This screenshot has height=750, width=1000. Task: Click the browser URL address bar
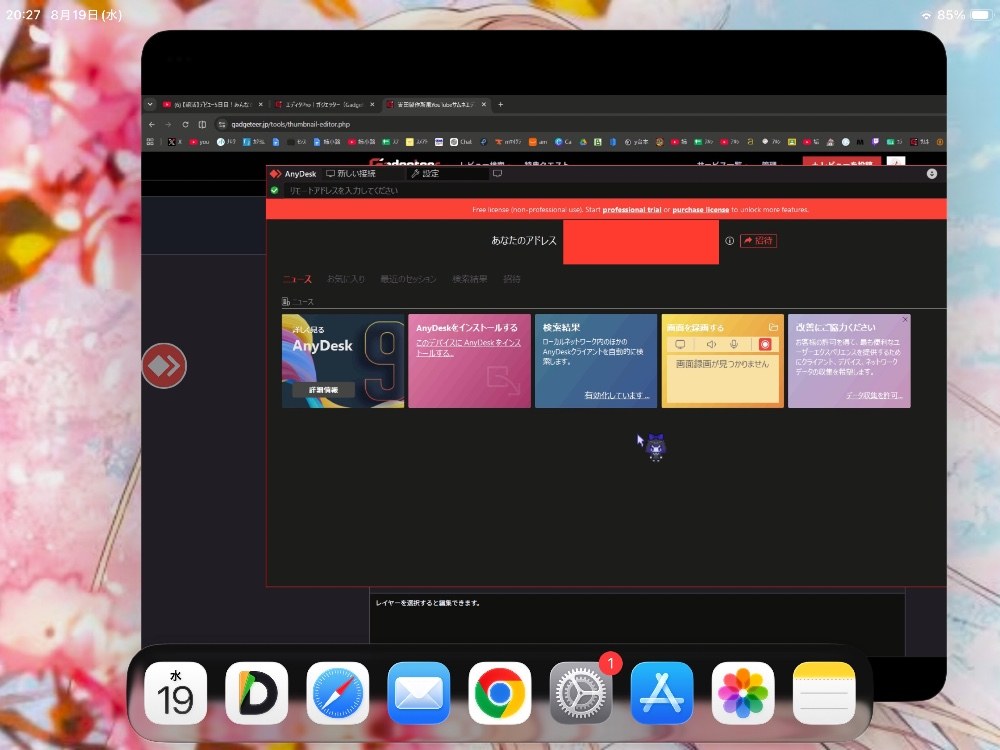coord(574,124)
